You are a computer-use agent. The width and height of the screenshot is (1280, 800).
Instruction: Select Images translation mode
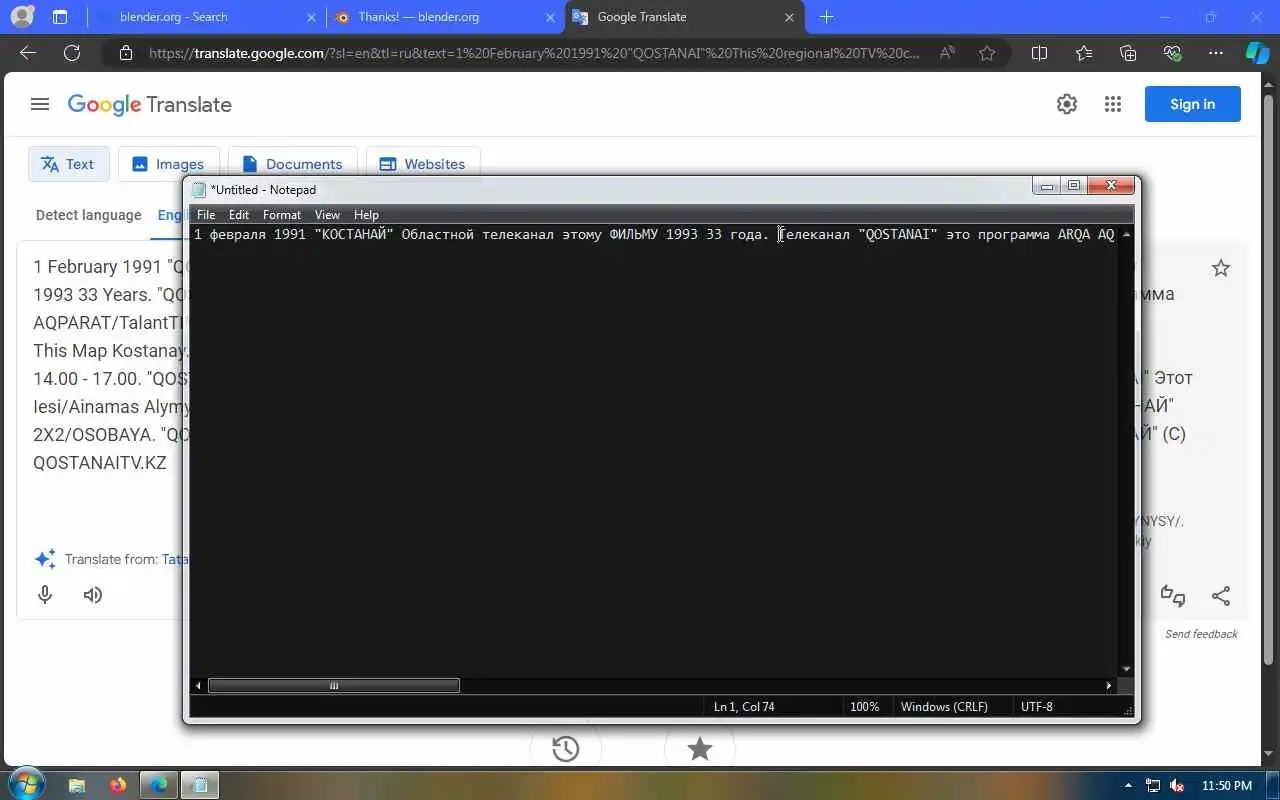pyautogui.click(x=168, y=164)
